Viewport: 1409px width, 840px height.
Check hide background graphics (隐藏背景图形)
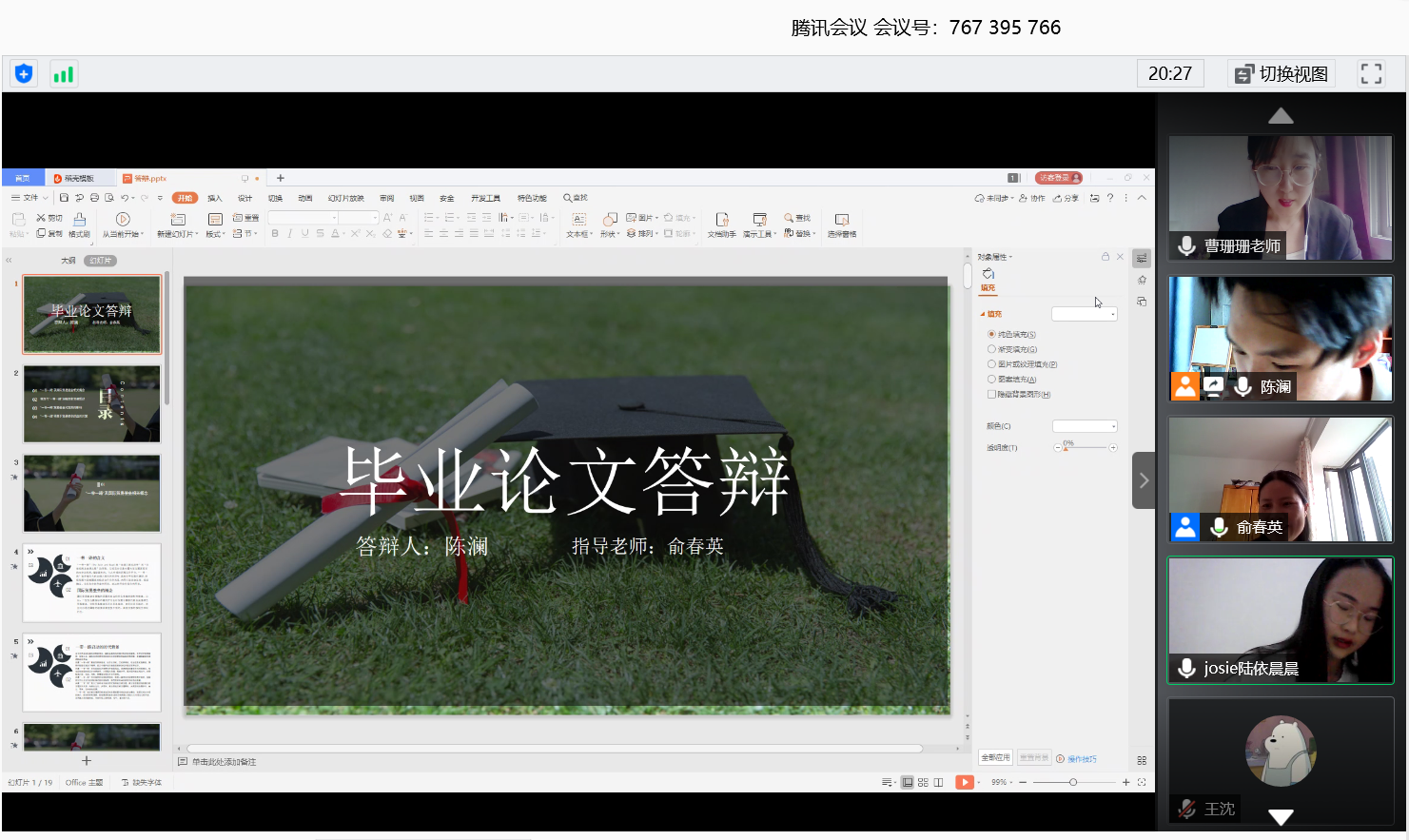pyautogui.click(x=991, y=394)
